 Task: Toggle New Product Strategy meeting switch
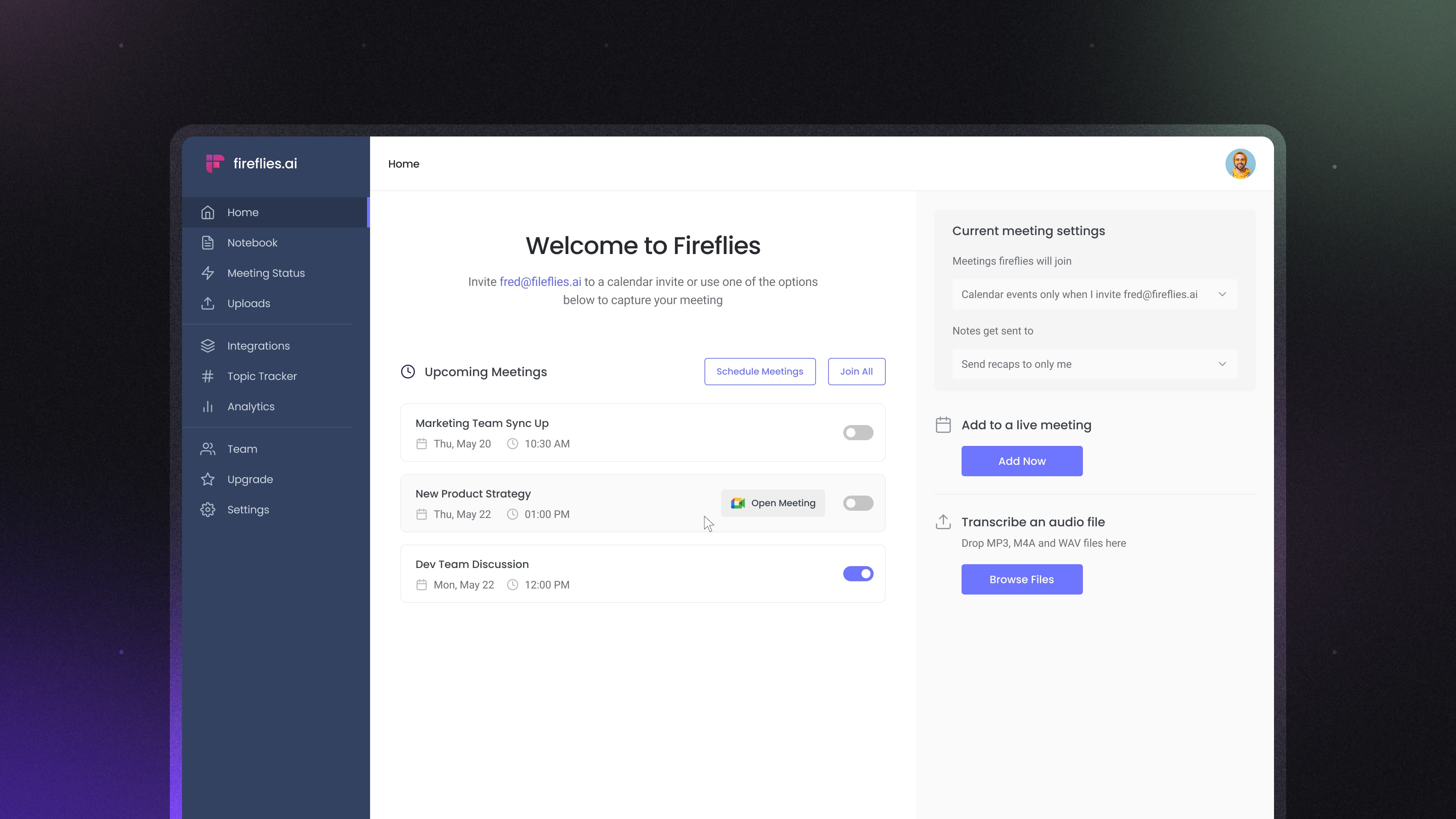click(858, 502)
